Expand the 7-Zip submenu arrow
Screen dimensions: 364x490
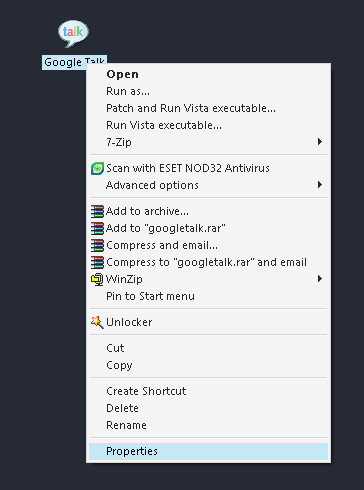tap(320, 142)
